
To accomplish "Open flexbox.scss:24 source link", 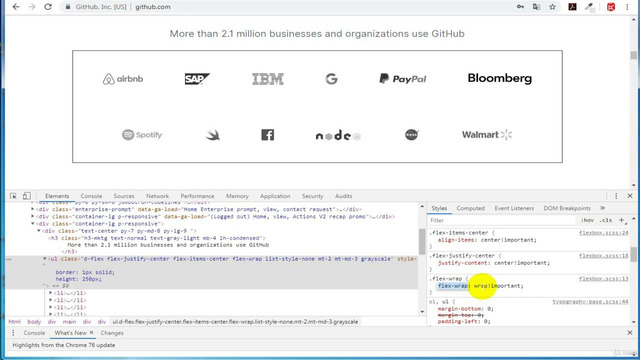I will [604, 233].
